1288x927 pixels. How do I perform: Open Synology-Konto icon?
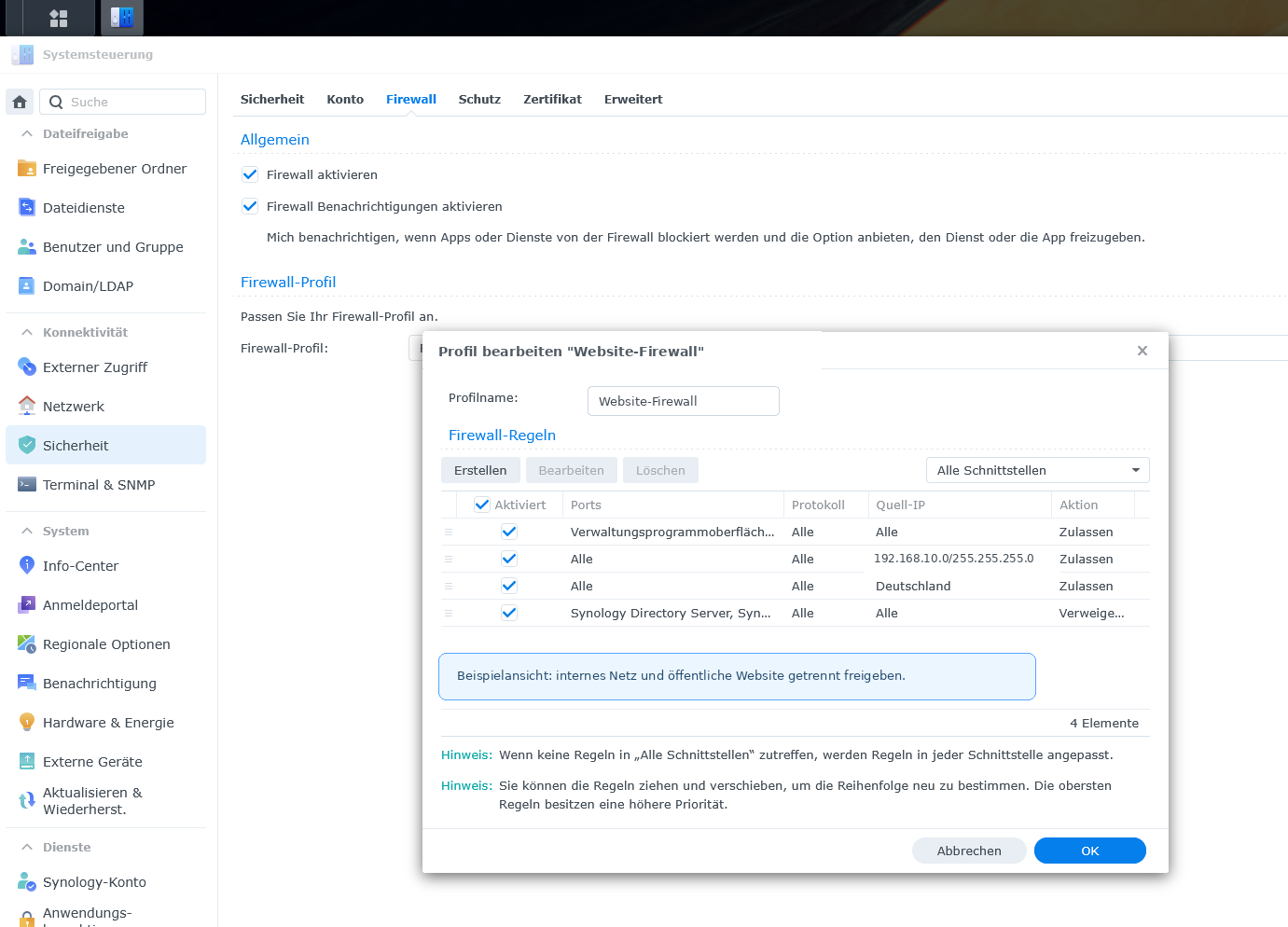tap(27, 882)
